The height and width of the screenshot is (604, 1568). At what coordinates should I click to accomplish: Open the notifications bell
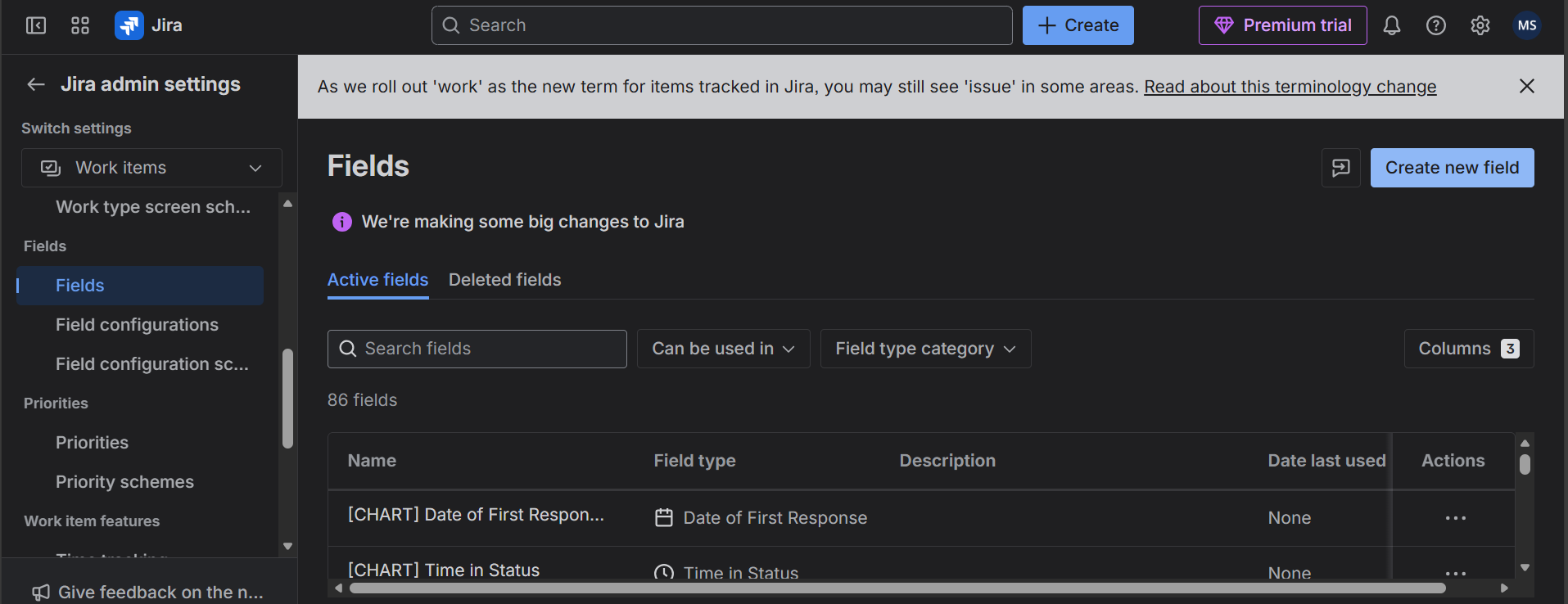click(x=1392, y=25)
